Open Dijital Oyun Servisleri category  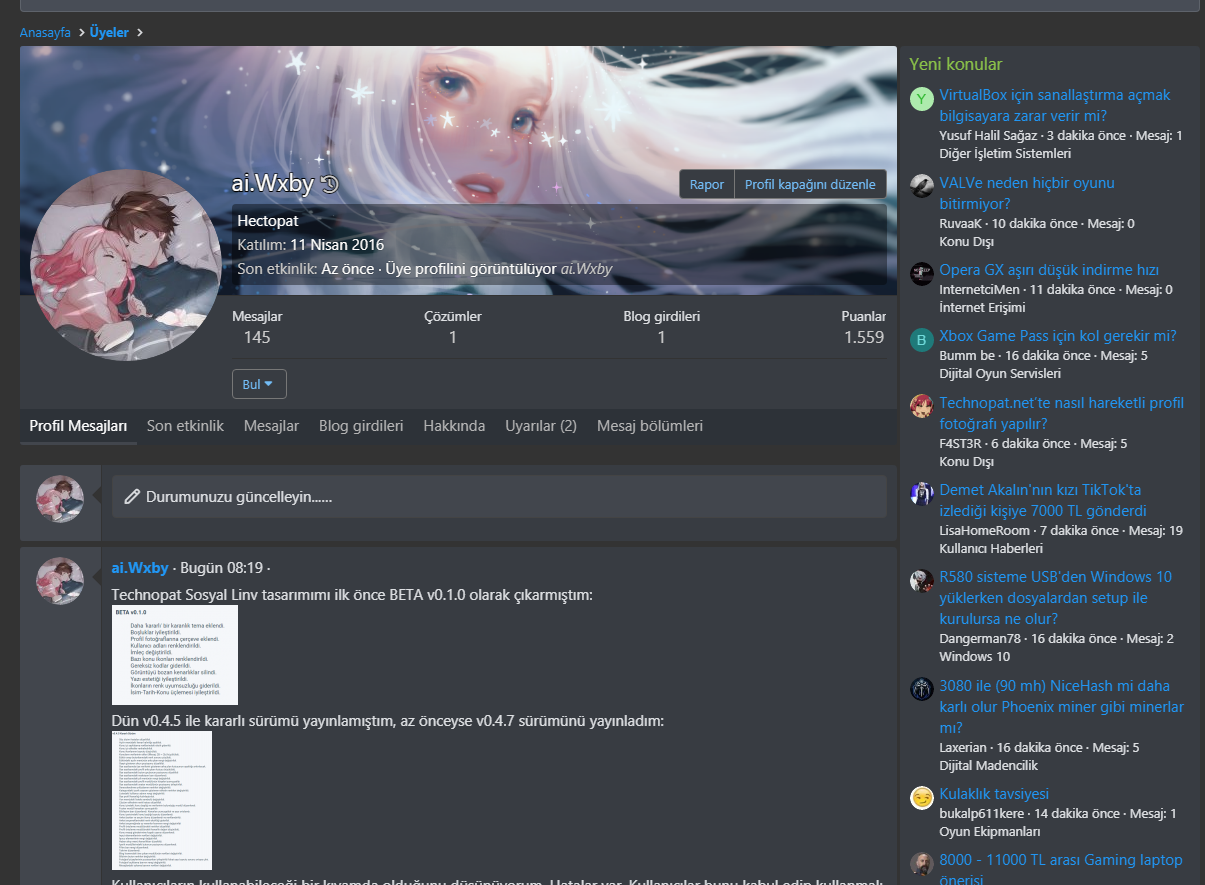[1000, 373]
